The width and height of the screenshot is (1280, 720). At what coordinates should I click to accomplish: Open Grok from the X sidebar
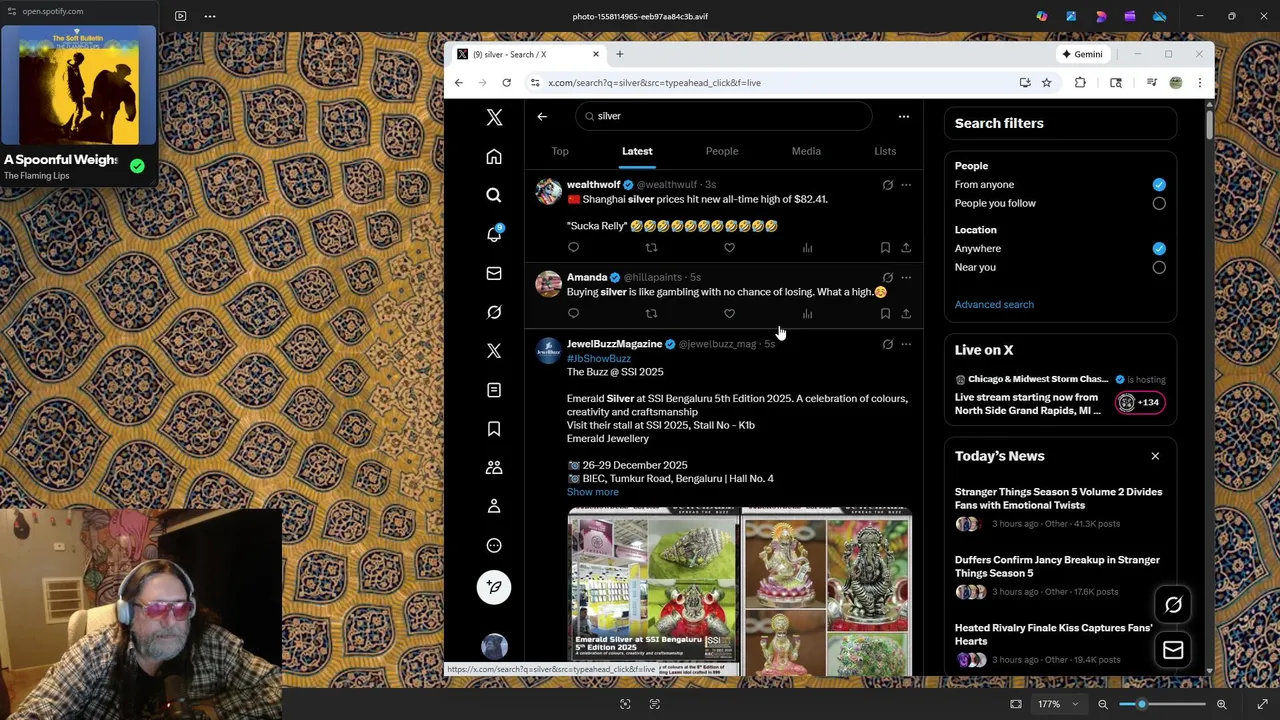pyautogui.click(x=494, y=312)
